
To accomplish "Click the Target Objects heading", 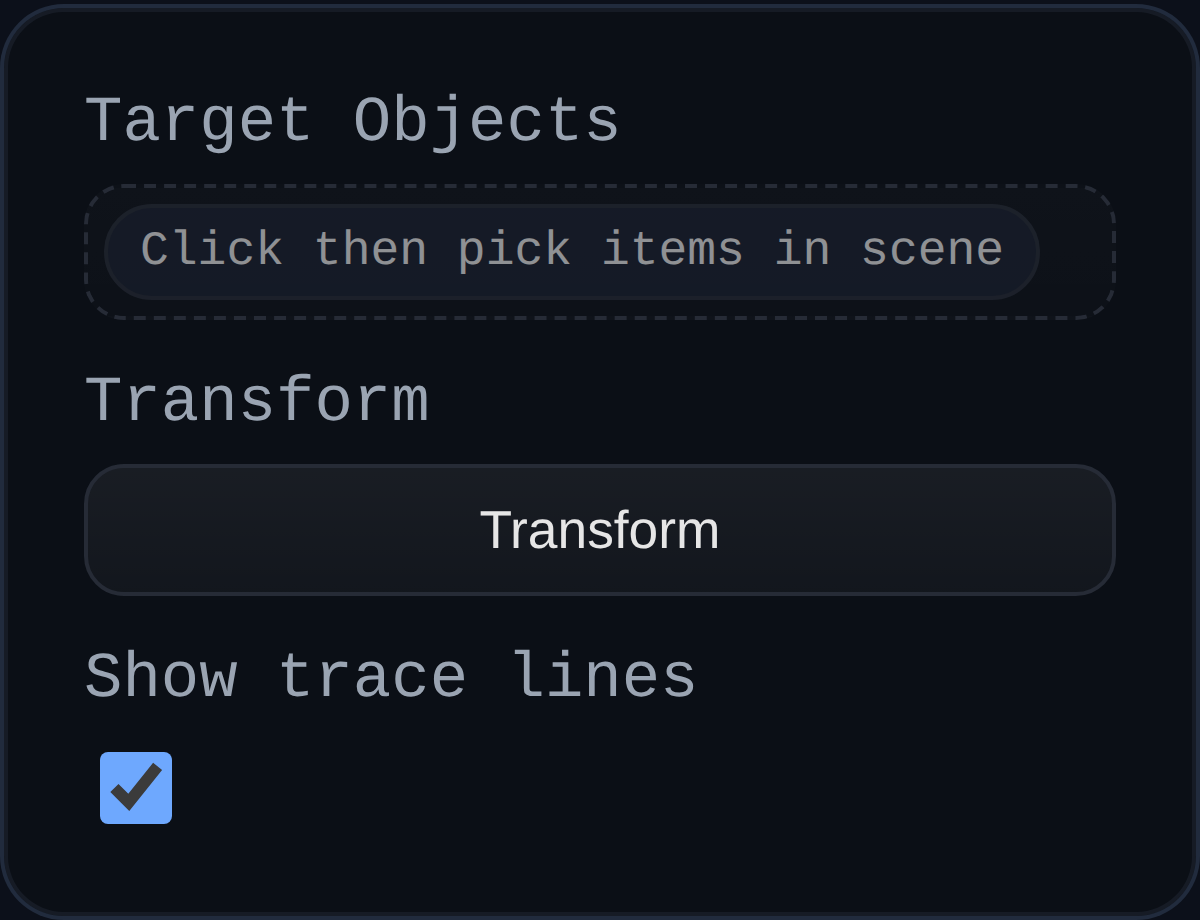I will 352,119.
